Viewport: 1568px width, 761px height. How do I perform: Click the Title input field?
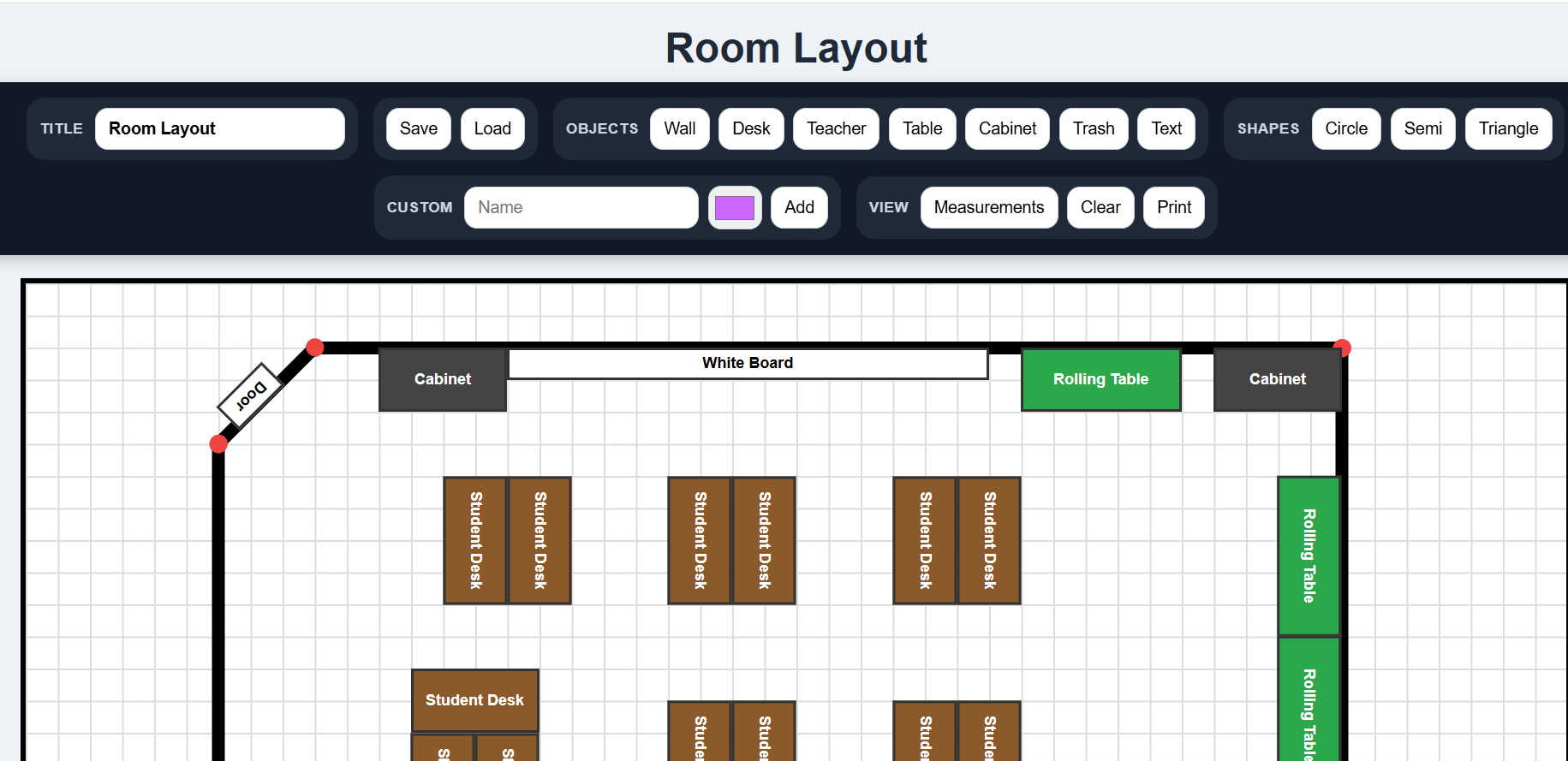point(220,128)
